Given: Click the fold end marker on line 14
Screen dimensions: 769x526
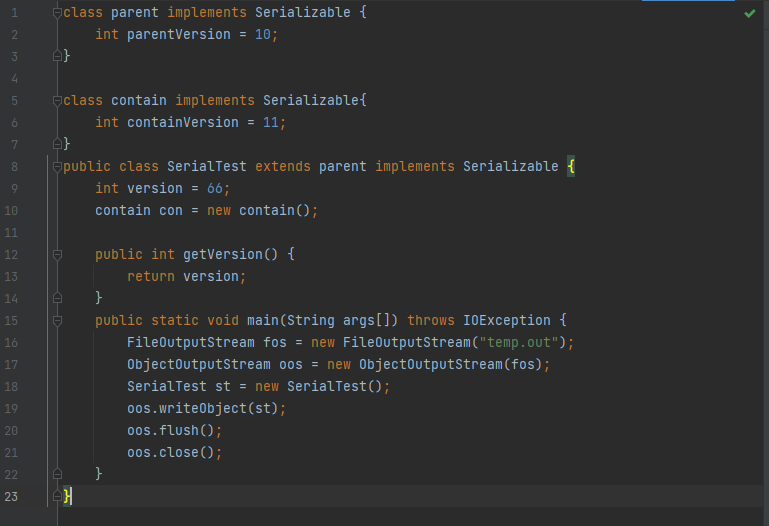Looking at the screenshot, I should (x=58, y=299).
